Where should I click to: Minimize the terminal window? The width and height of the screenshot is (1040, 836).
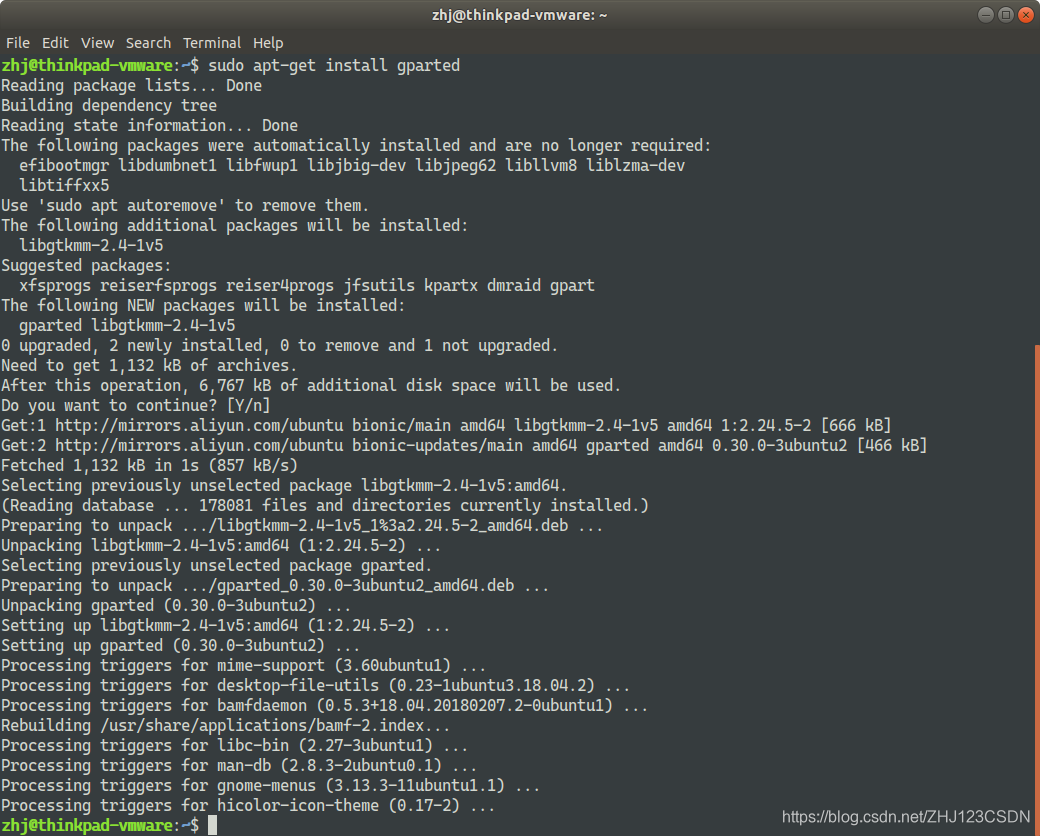click(986, 15)
